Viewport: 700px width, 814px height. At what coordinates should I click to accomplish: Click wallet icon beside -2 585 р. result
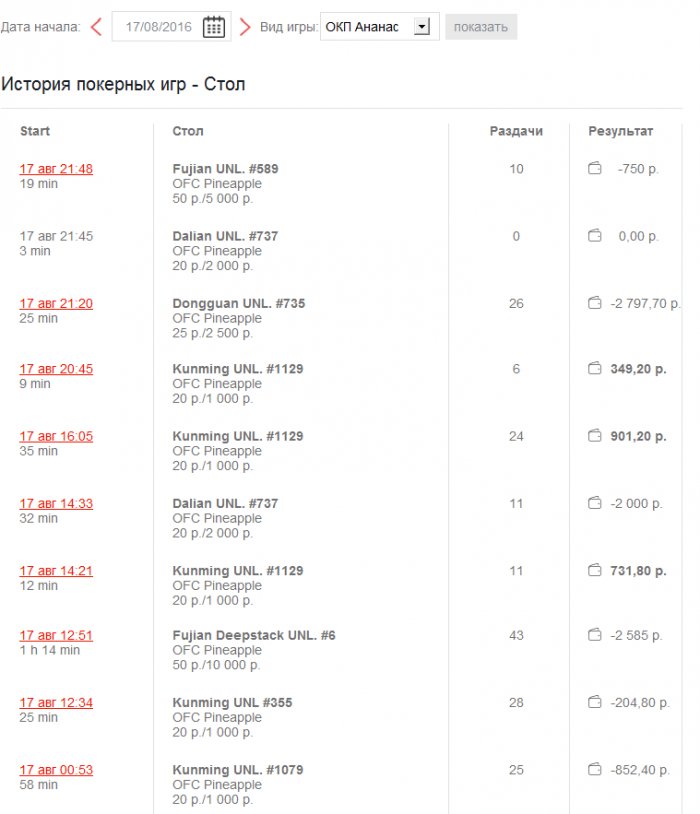click(x=595, y=635)
